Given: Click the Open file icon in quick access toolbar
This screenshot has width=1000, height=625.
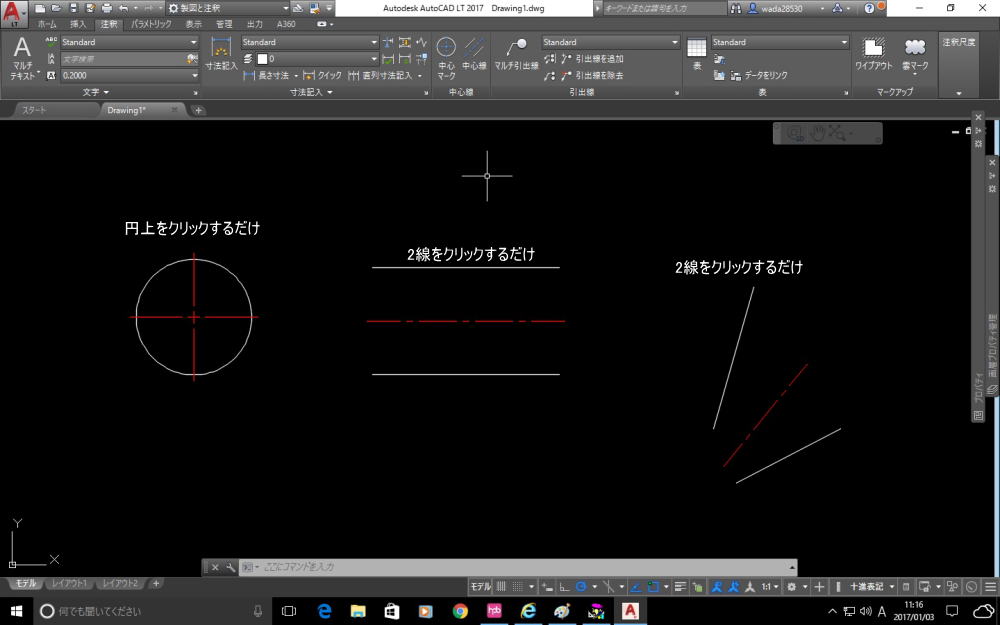Looking at the screenshot, I should [56, 8].
